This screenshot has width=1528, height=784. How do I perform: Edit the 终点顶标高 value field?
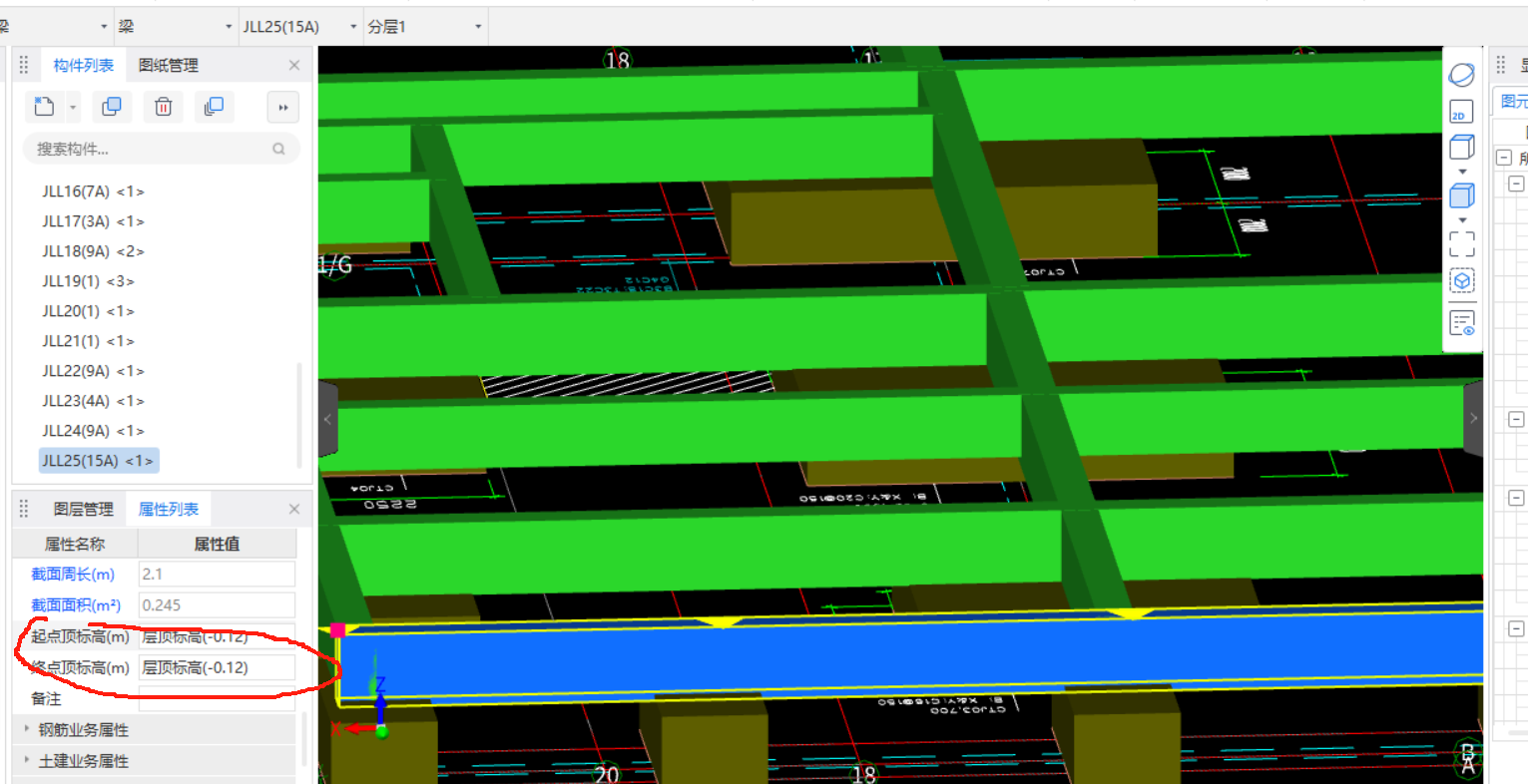coord(217,667)
